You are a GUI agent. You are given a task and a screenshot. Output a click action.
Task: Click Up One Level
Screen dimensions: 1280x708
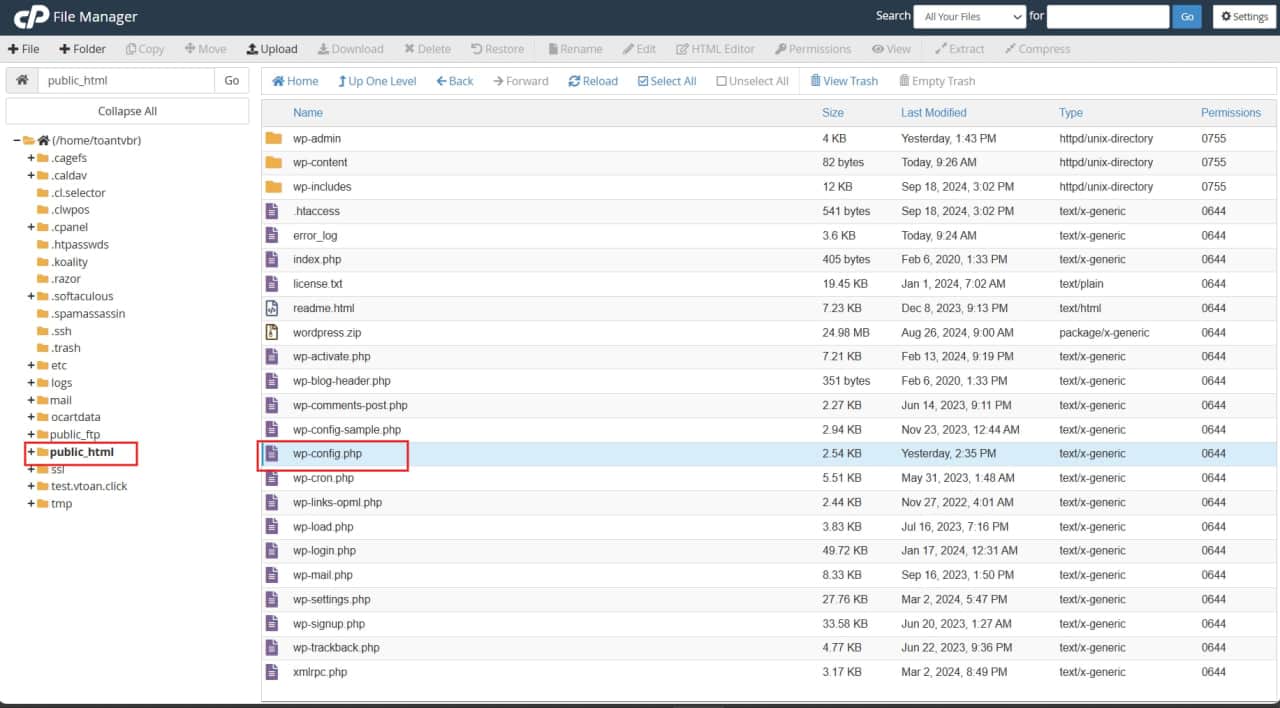pyautogui.click(x=377, y=81)
